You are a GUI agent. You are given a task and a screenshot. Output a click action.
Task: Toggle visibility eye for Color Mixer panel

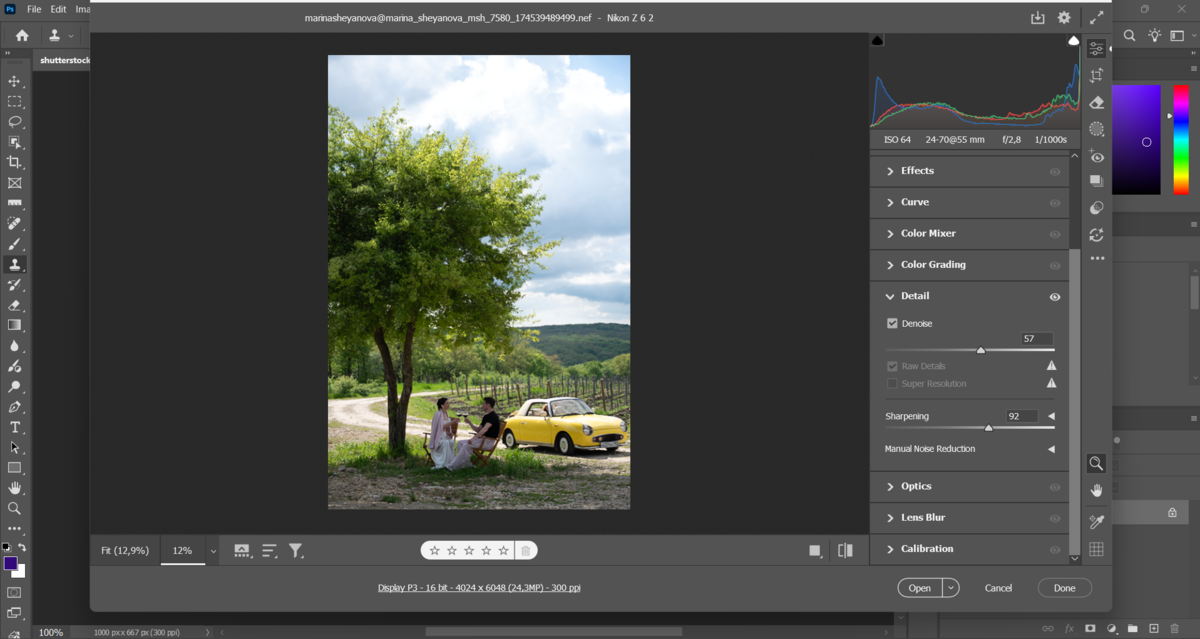click(x=1055, y=234)
